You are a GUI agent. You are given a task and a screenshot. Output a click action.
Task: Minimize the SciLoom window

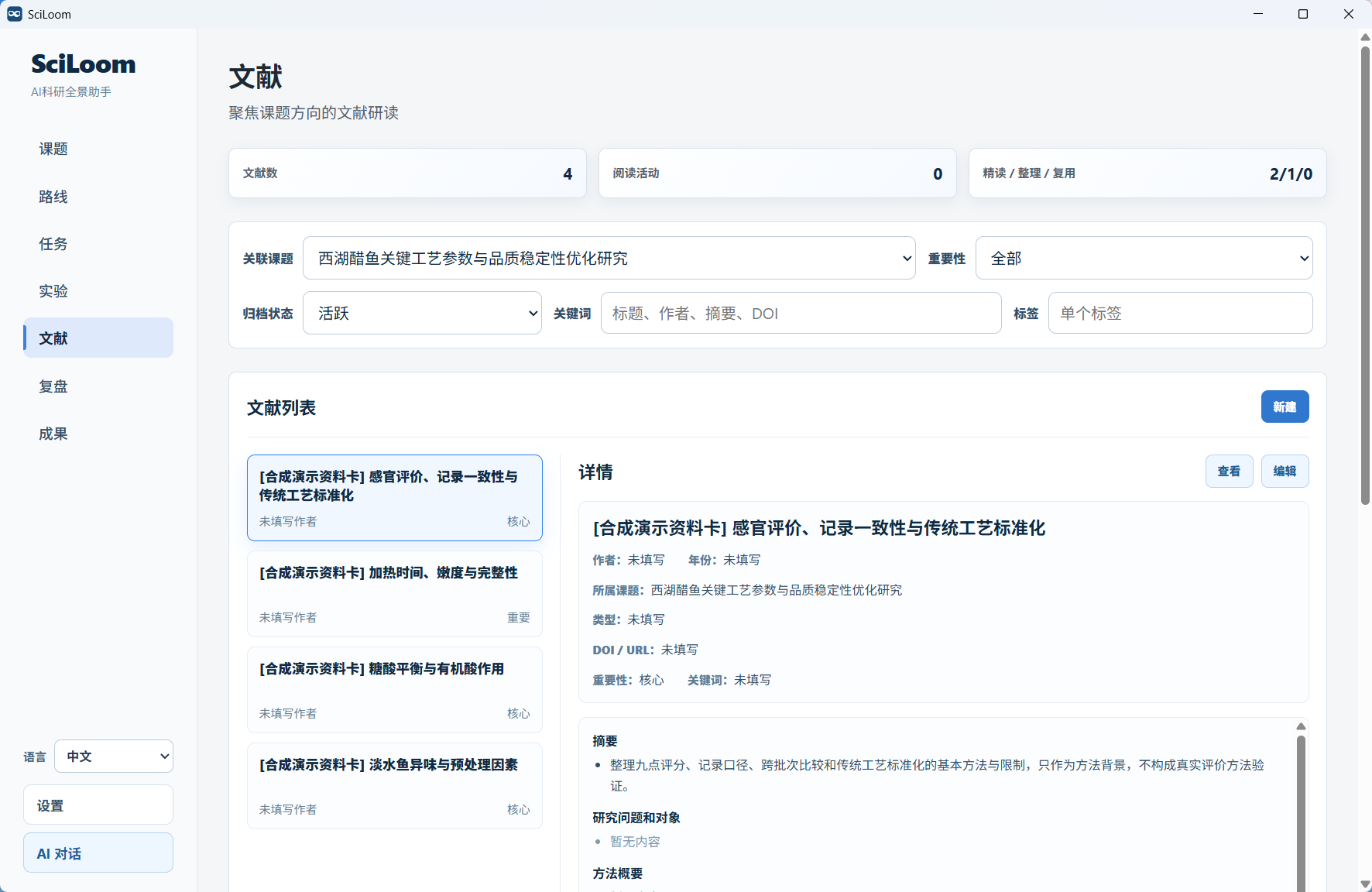click(x=1258, y=14)
